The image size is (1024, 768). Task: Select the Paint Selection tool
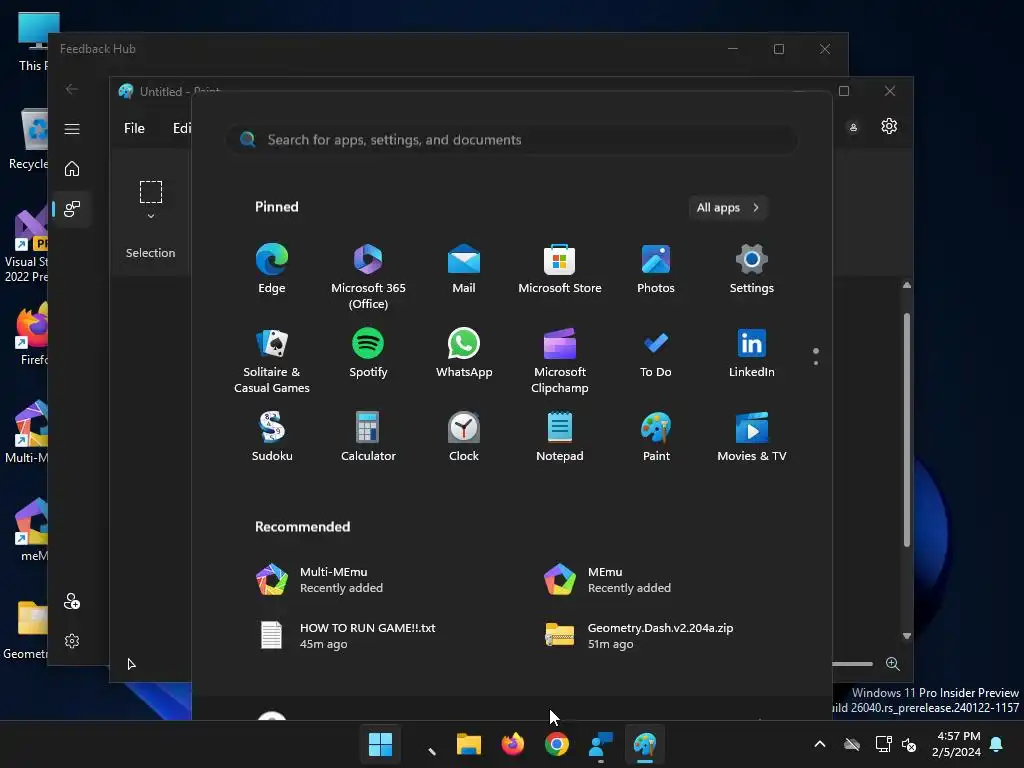tap(151, 191)
